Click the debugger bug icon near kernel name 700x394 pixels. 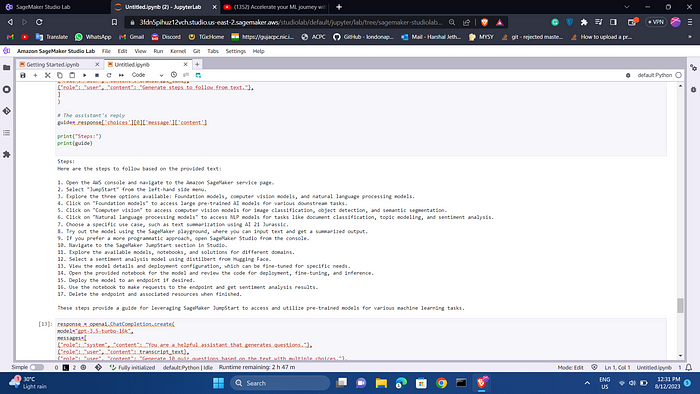pyautogui.click(x=628, y=75)
